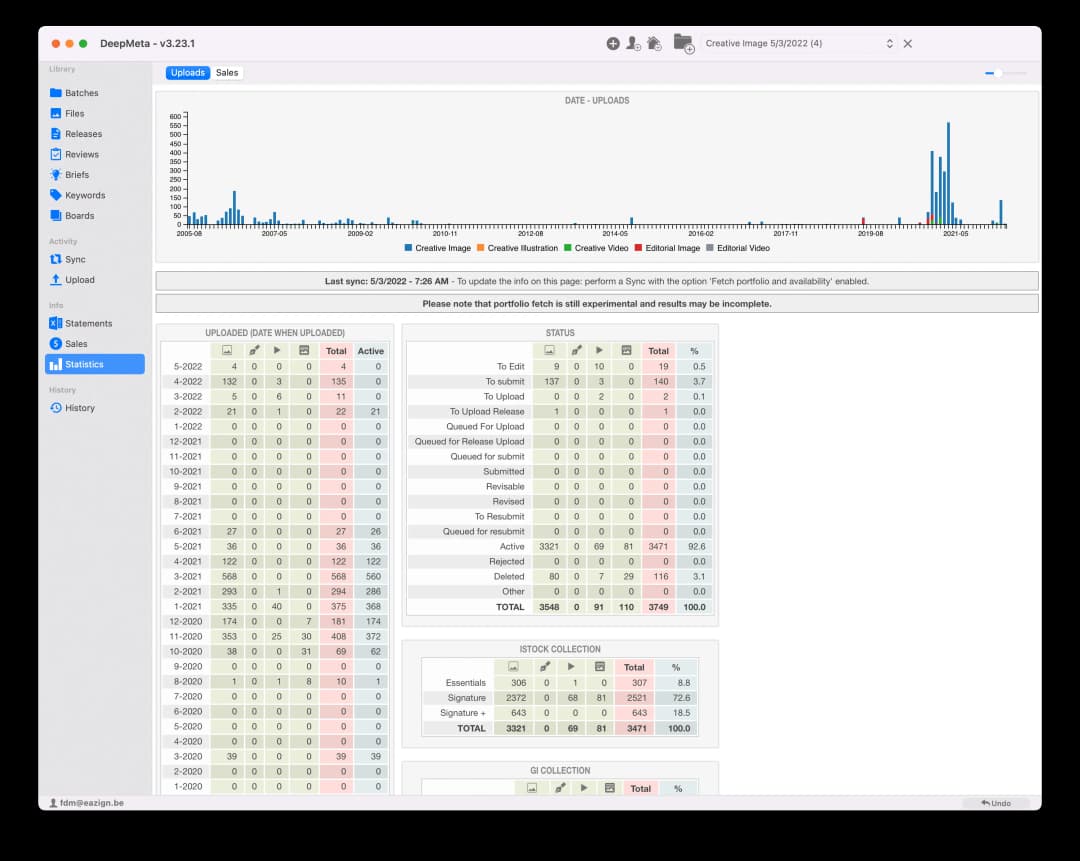Screen dimensions: 1080x861
Task: Go to Releases in the sidebar
Action: click(x=76, y=134)
